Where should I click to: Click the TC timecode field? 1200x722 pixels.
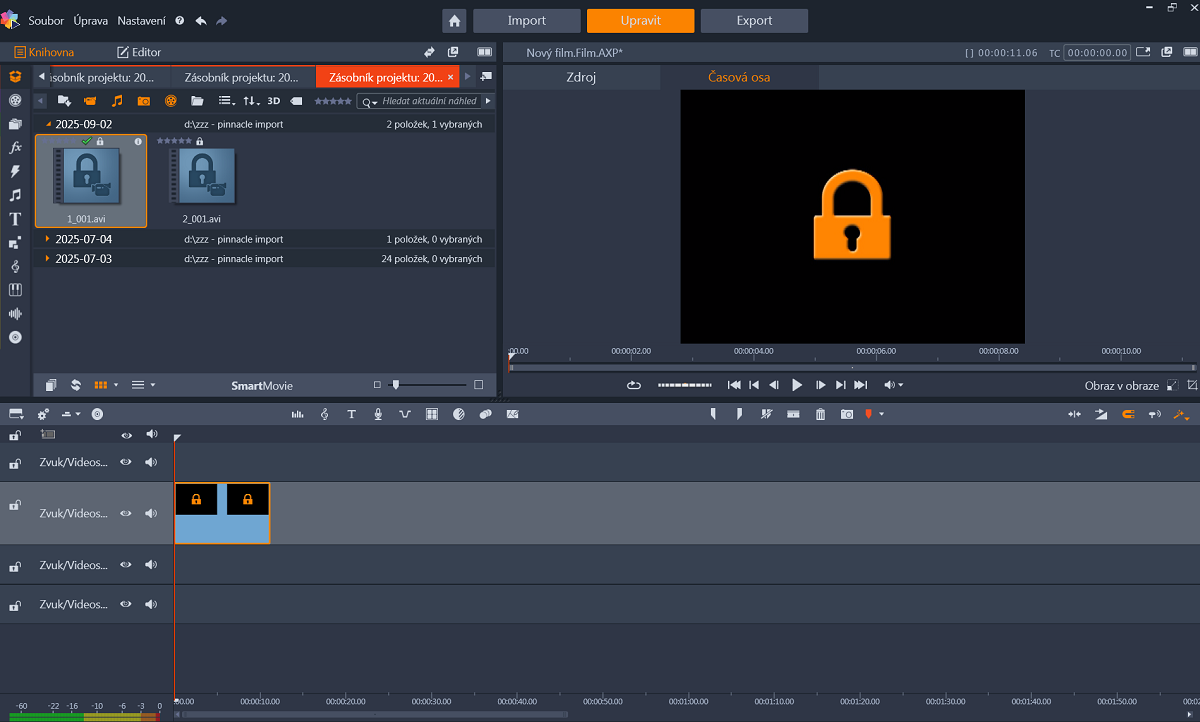[x=1097, y=53]
